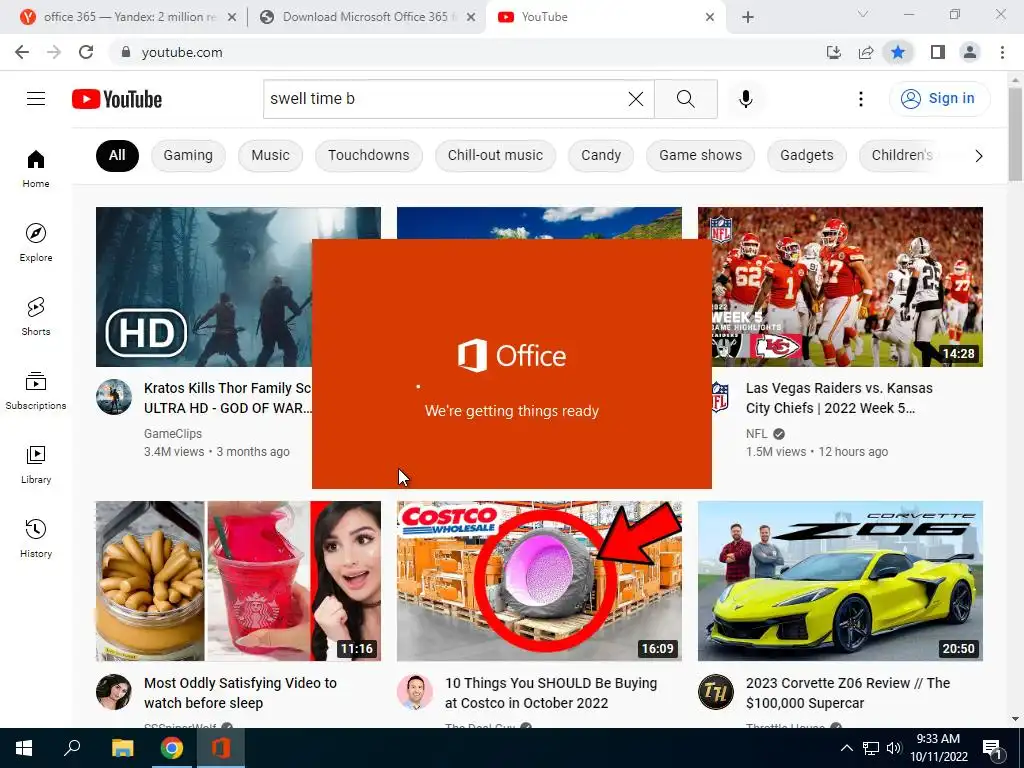Open Chrome three-dot menu
Screen dimensions: 1024x768
[x=1002, y=52]
